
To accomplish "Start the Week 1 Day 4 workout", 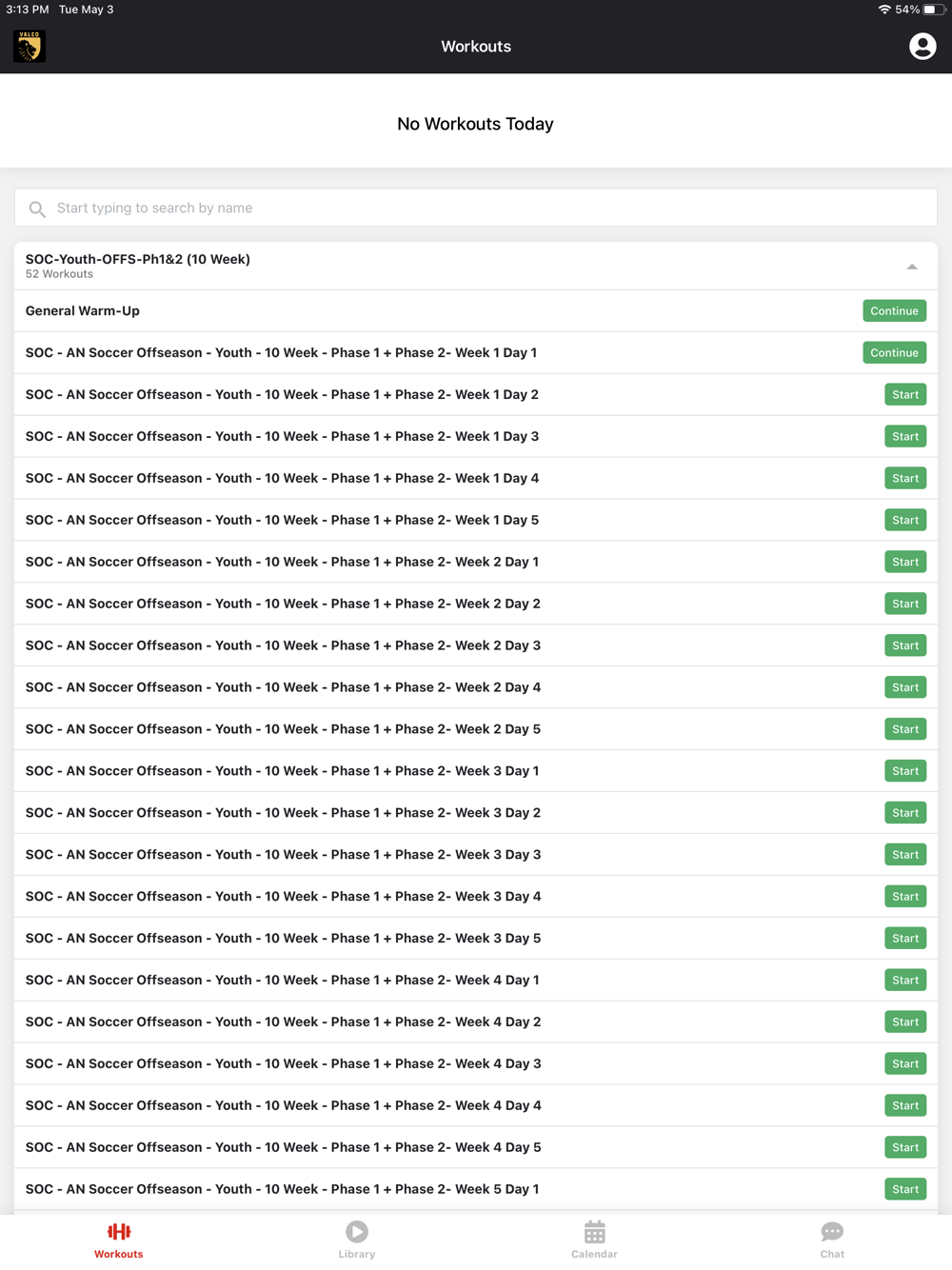I will pos(905,478).
